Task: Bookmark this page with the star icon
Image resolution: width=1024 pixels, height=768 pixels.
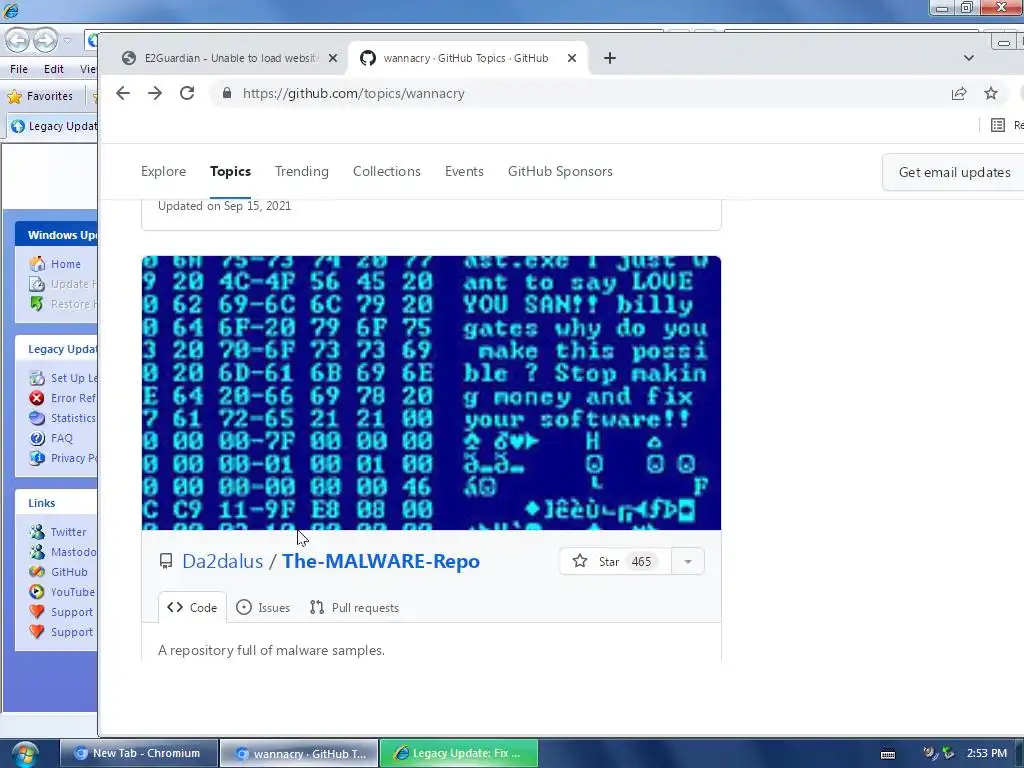Action: coord(991,93)
